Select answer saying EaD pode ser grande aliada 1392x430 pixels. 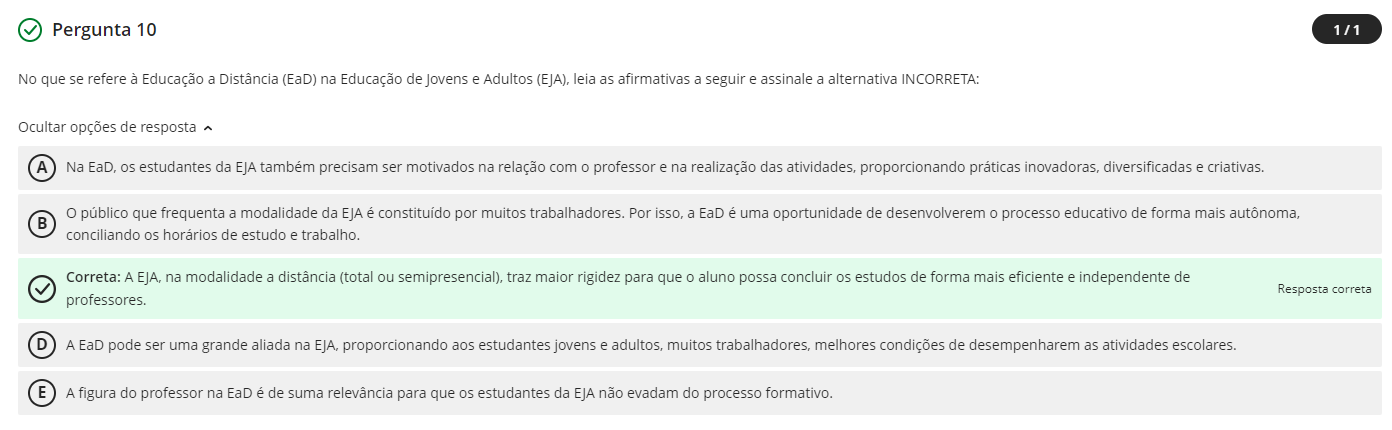click(x=651, y=345)
